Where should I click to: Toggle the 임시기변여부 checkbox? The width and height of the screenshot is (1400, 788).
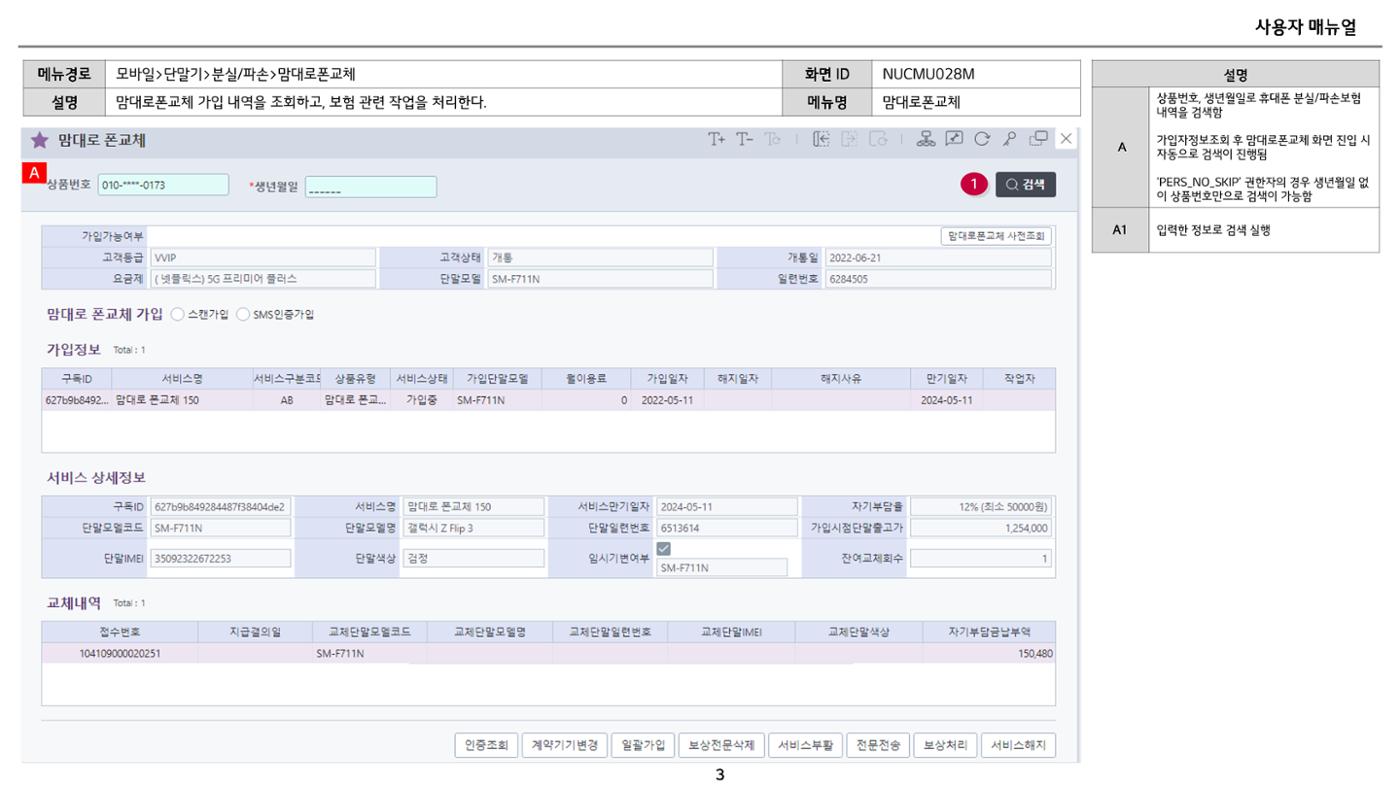(x=665, y=548)
